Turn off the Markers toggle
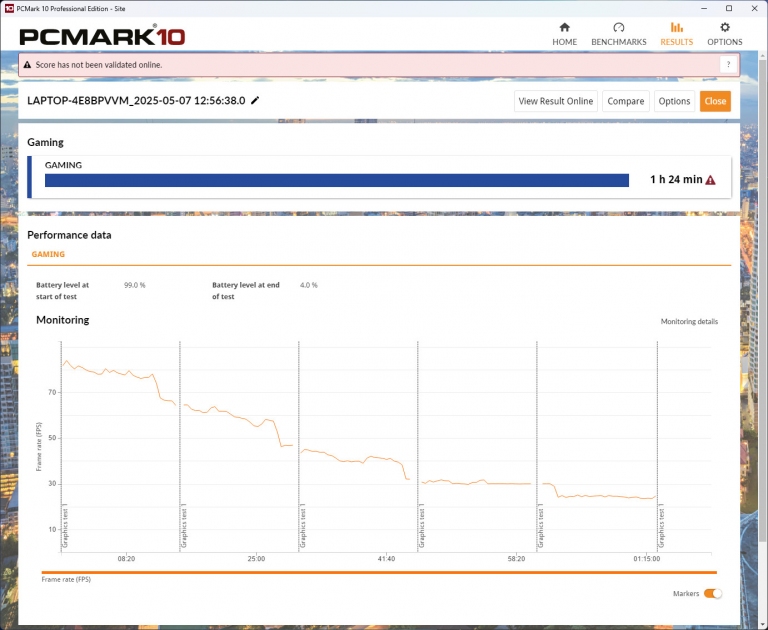Viewport: 768px width, 630px height. pos(713,593)
